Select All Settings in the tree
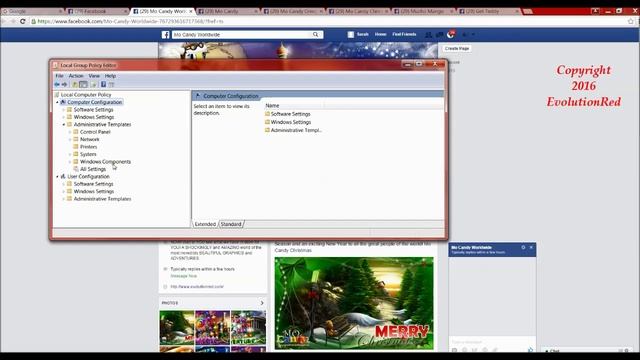Viewport: 640px width, 360px height. [93, 169]
